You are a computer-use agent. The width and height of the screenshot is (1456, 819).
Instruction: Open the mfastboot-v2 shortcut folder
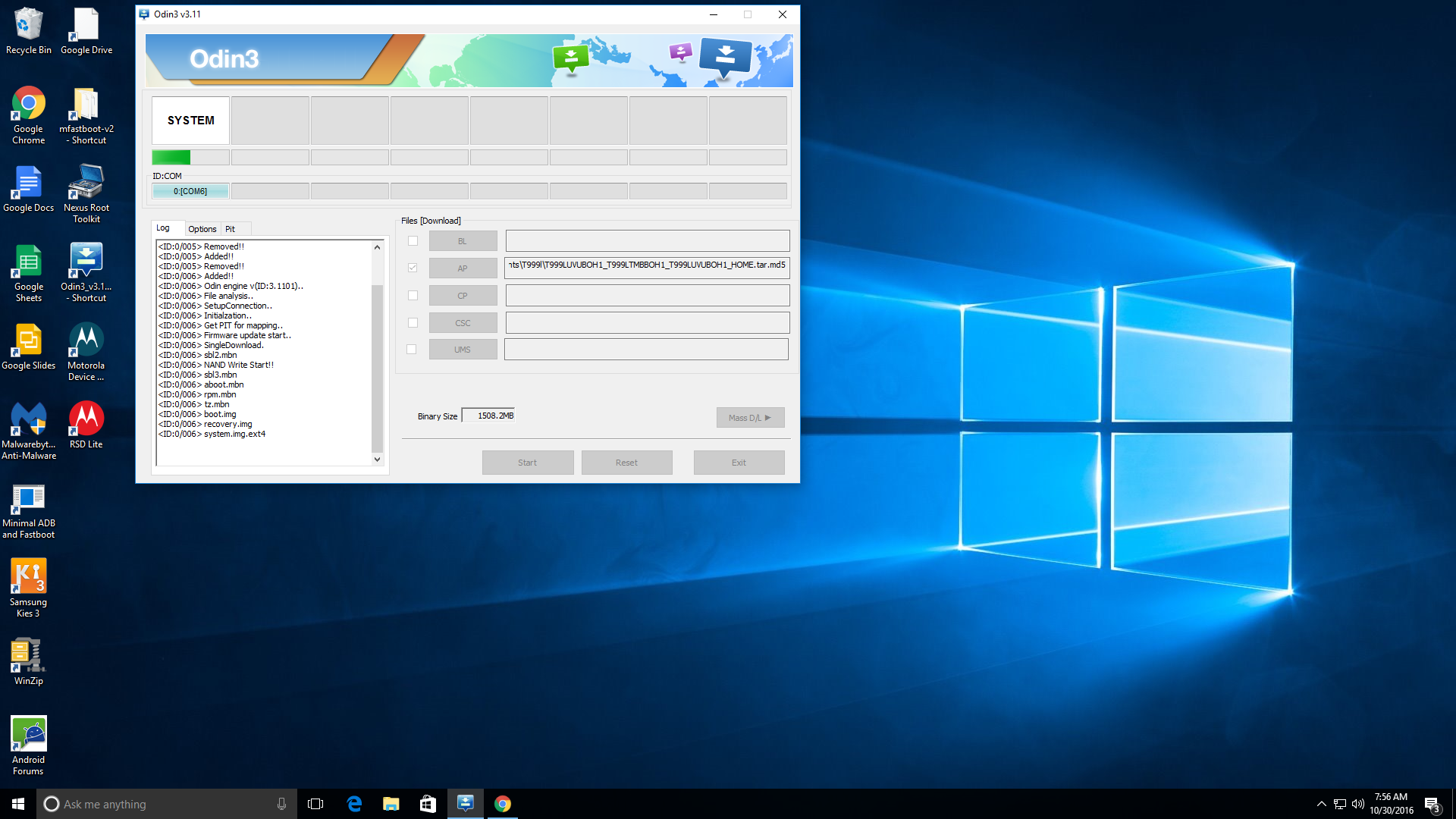(x=86, y=115)
